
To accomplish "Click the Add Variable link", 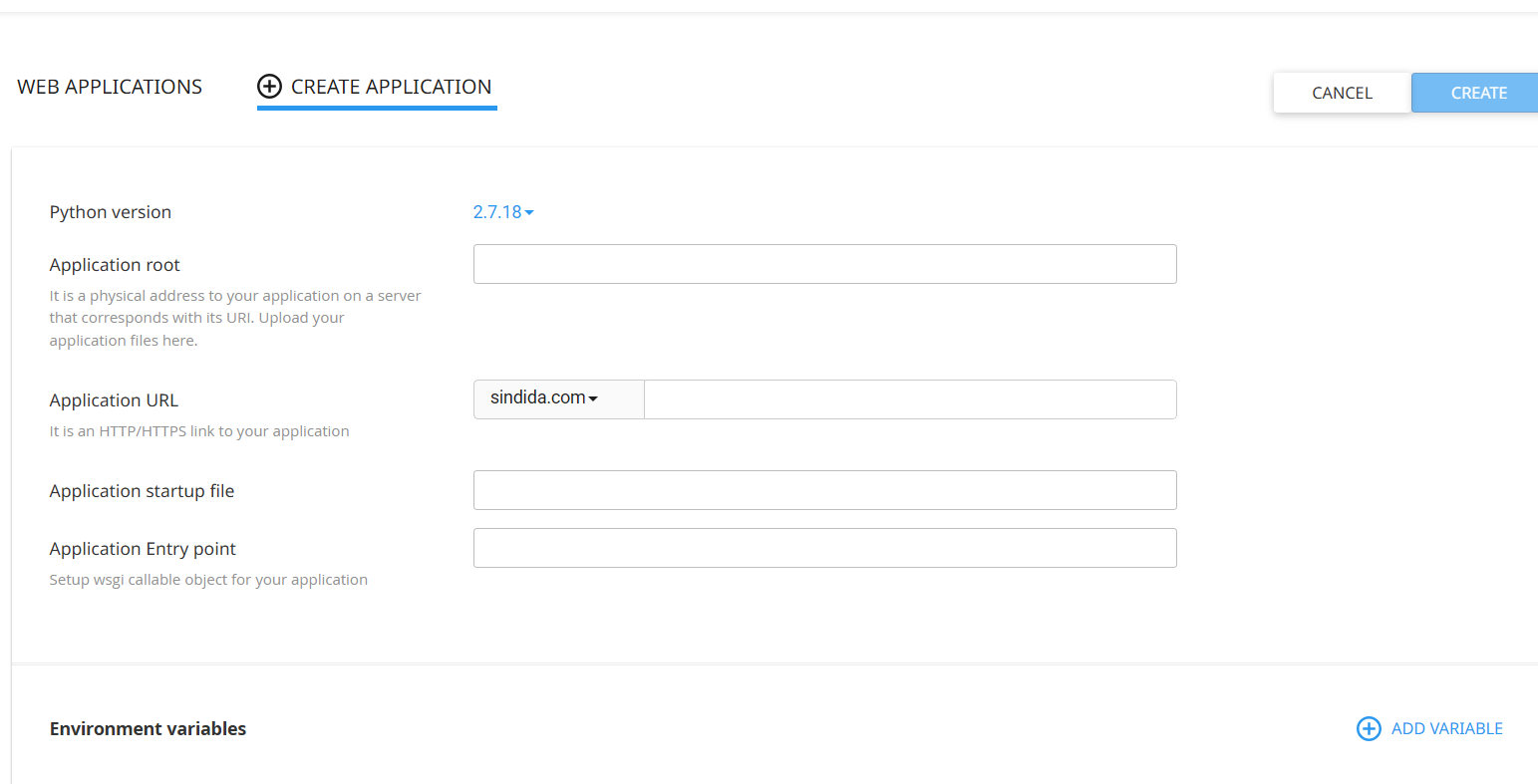I will (1430, 729).
